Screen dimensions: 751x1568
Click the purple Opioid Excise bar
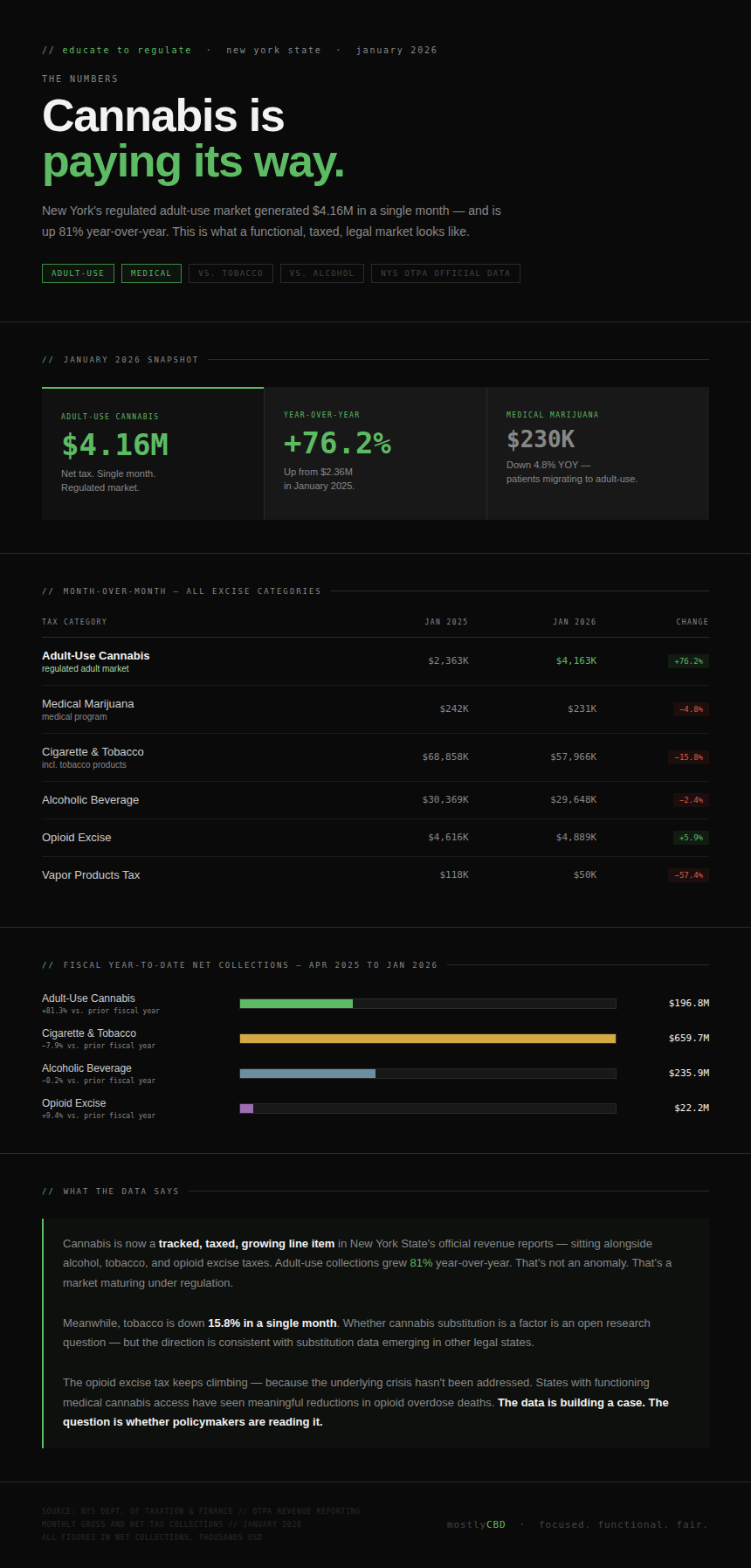pyautogui.click(x=246, y=1109)
